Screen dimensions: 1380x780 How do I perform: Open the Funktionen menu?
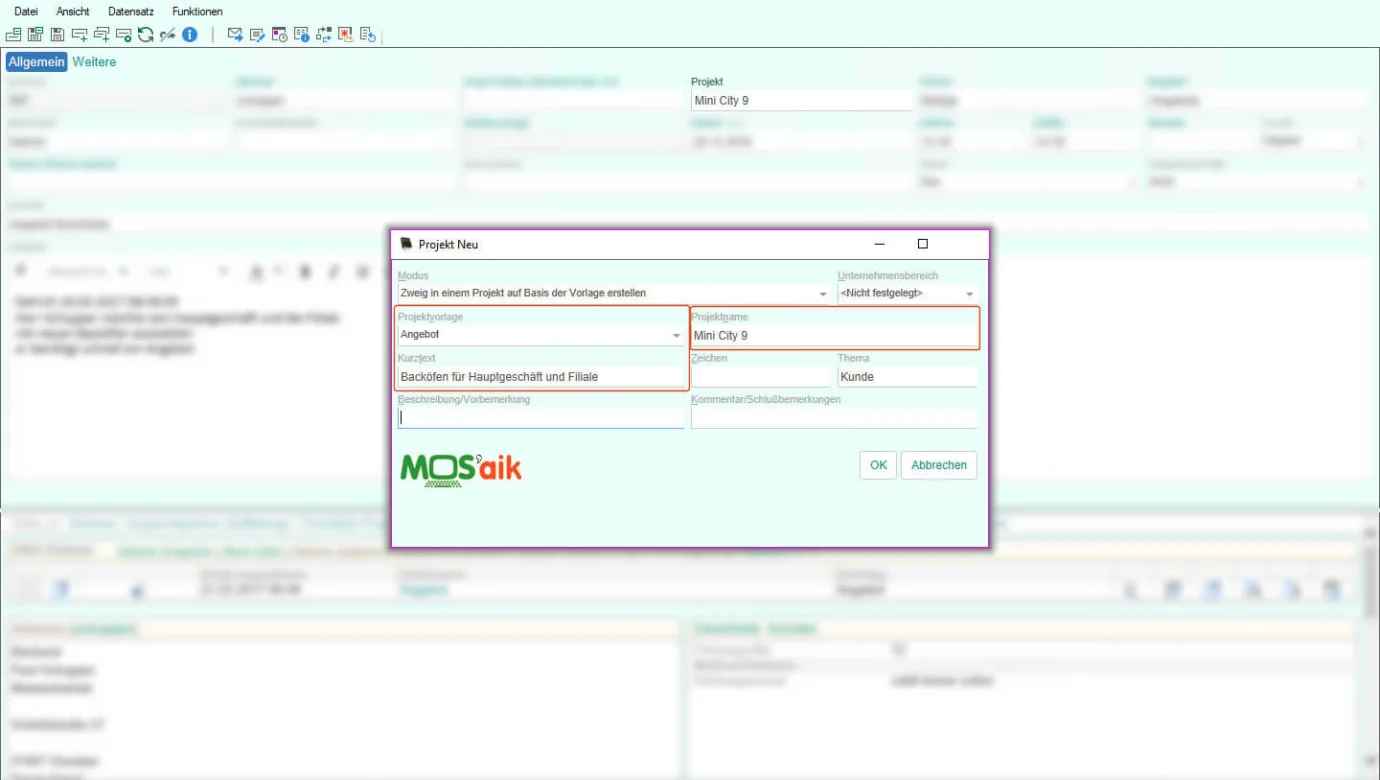(197, 11)
